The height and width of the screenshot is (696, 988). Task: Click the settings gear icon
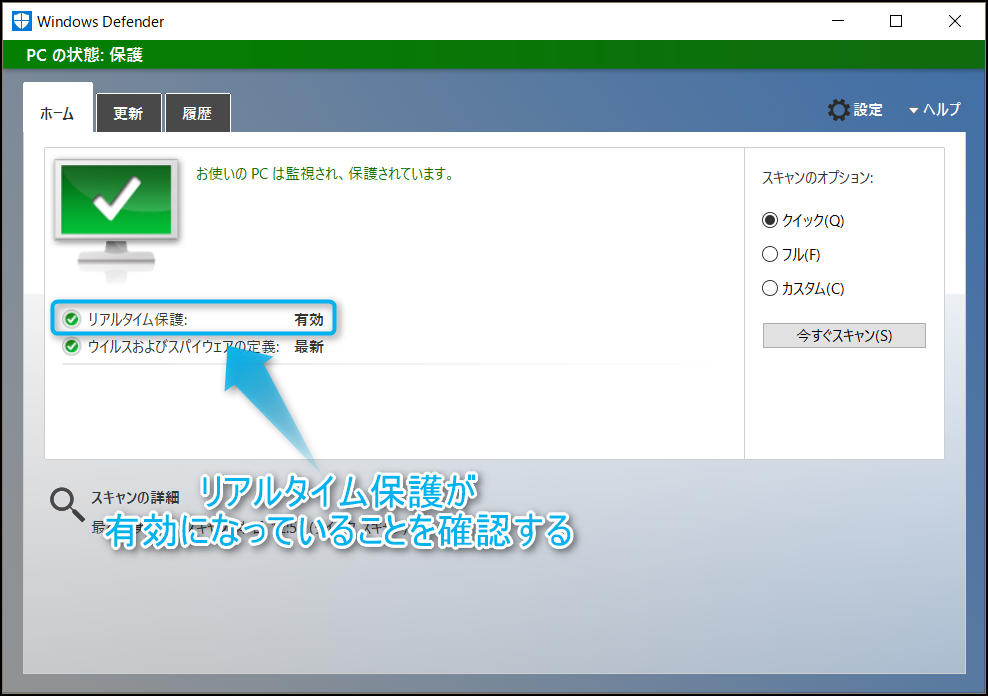point(838,110)
